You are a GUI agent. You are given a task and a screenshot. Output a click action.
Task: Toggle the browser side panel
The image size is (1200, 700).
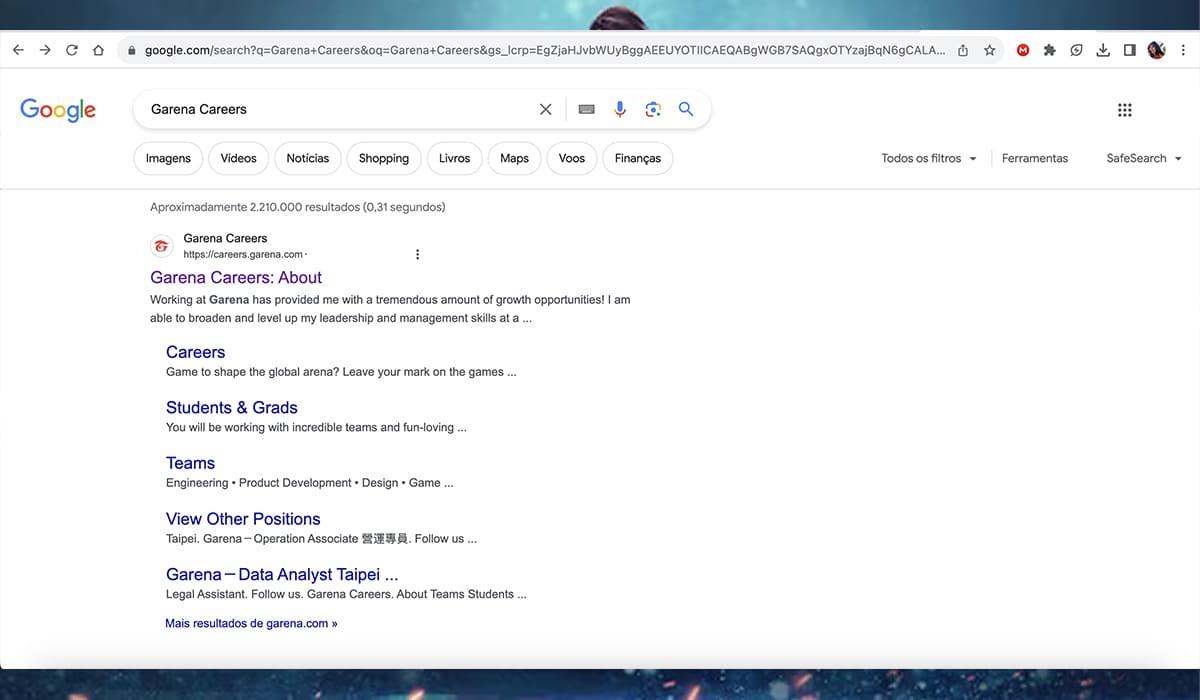coord(1129,50)
